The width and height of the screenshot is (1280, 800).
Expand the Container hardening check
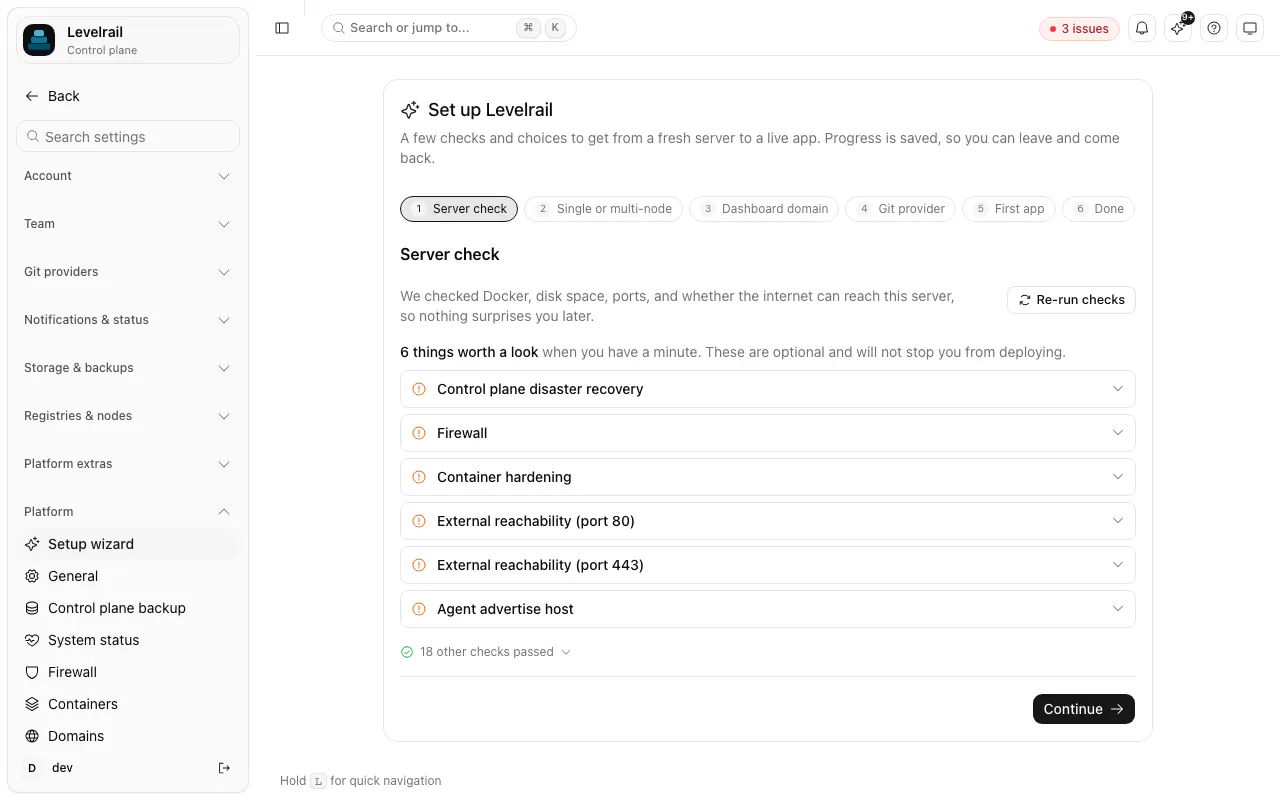tap(768, 477)
